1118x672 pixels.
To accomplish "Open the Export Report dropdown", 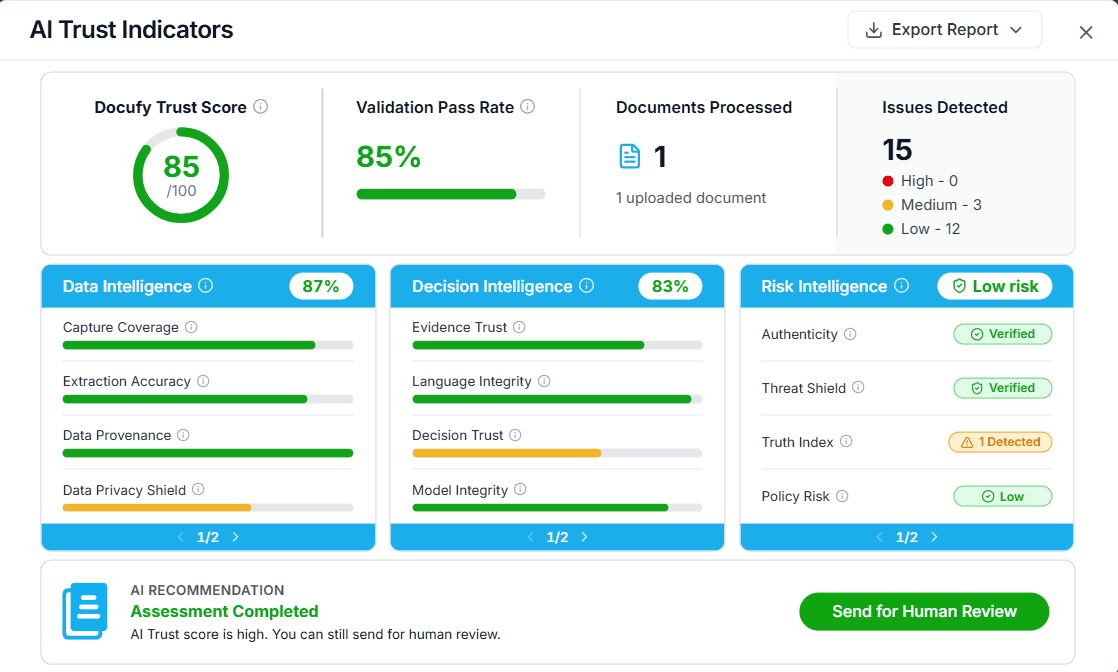I will (x=945, y=30).
